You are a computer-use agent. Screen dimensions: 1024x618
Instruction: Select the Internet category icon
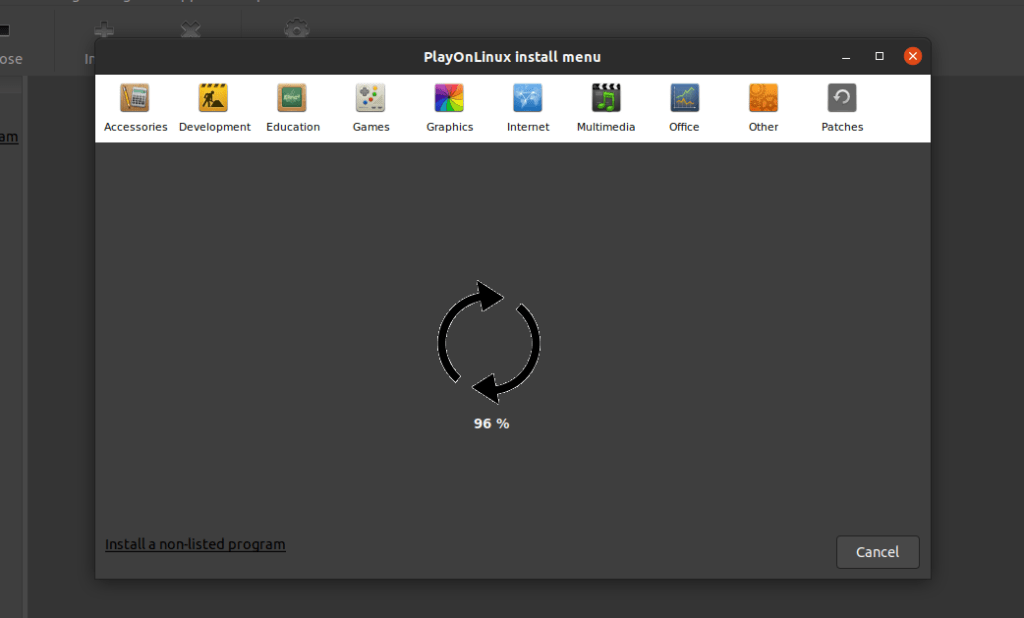point(528,98)
